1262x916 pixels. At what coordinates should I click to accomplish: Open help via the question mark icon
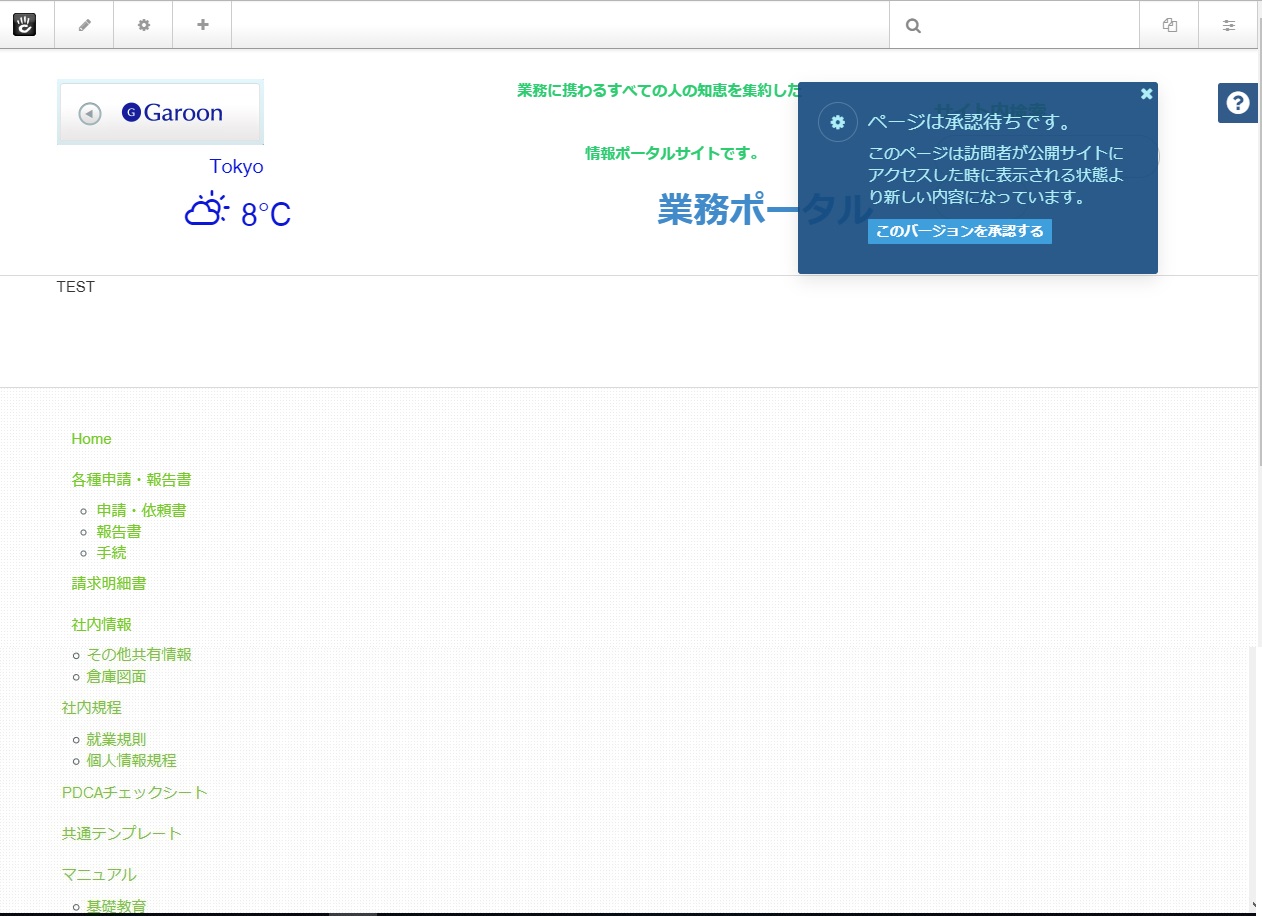[1238, 103]
